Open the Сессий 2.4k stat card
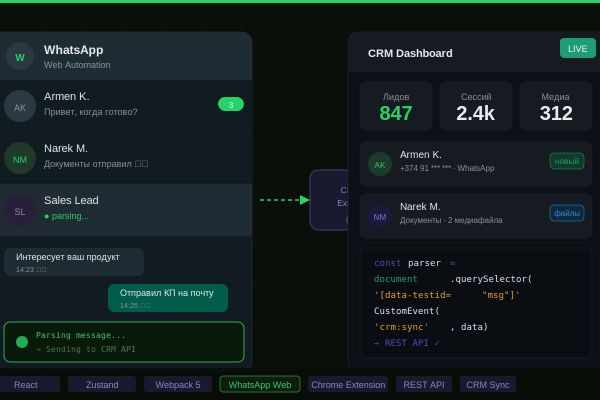Screen dimensions: 600x400 tap(476, 106)
